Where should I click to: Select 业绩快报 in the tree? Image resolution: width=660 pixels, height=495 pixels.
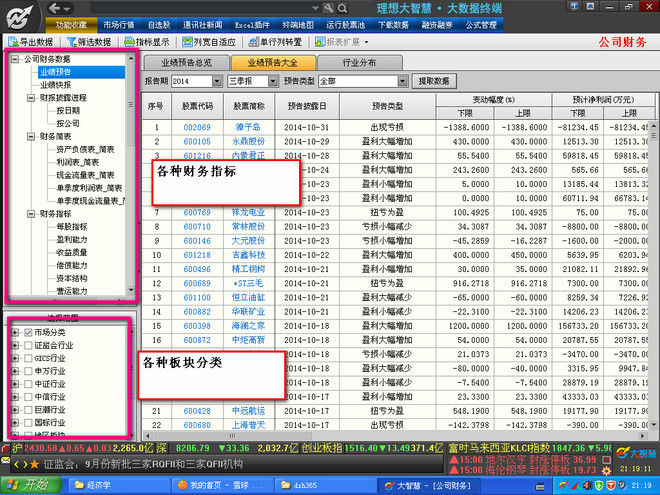[x=56, y=85]
